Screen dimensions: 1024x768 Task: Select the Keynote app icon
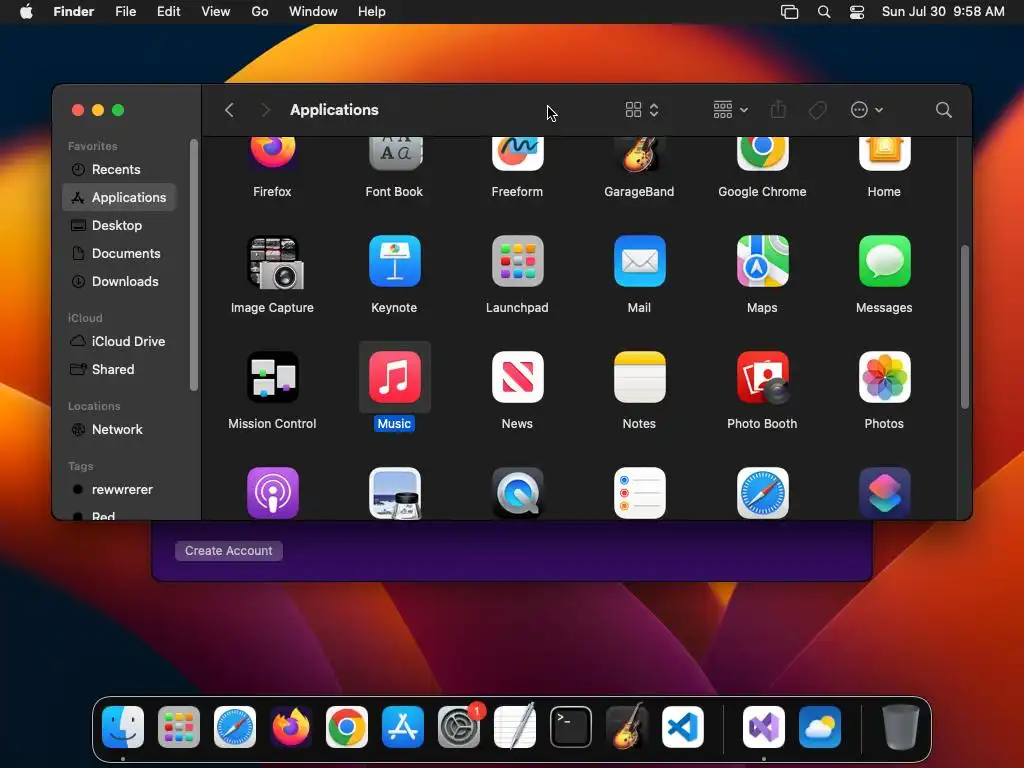(x=394, y=261)
